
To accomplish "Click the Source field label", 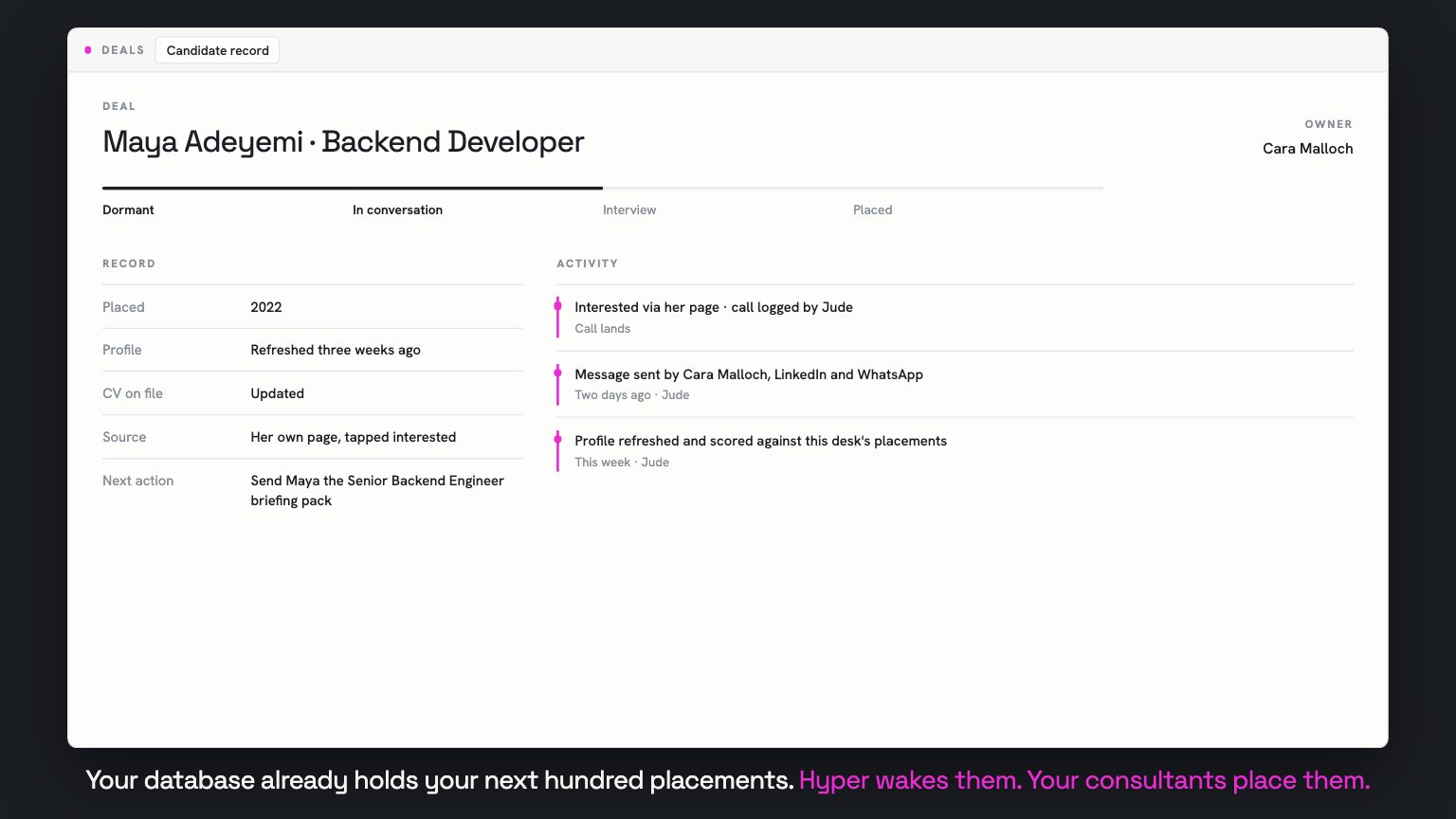I will click(124, 437).
